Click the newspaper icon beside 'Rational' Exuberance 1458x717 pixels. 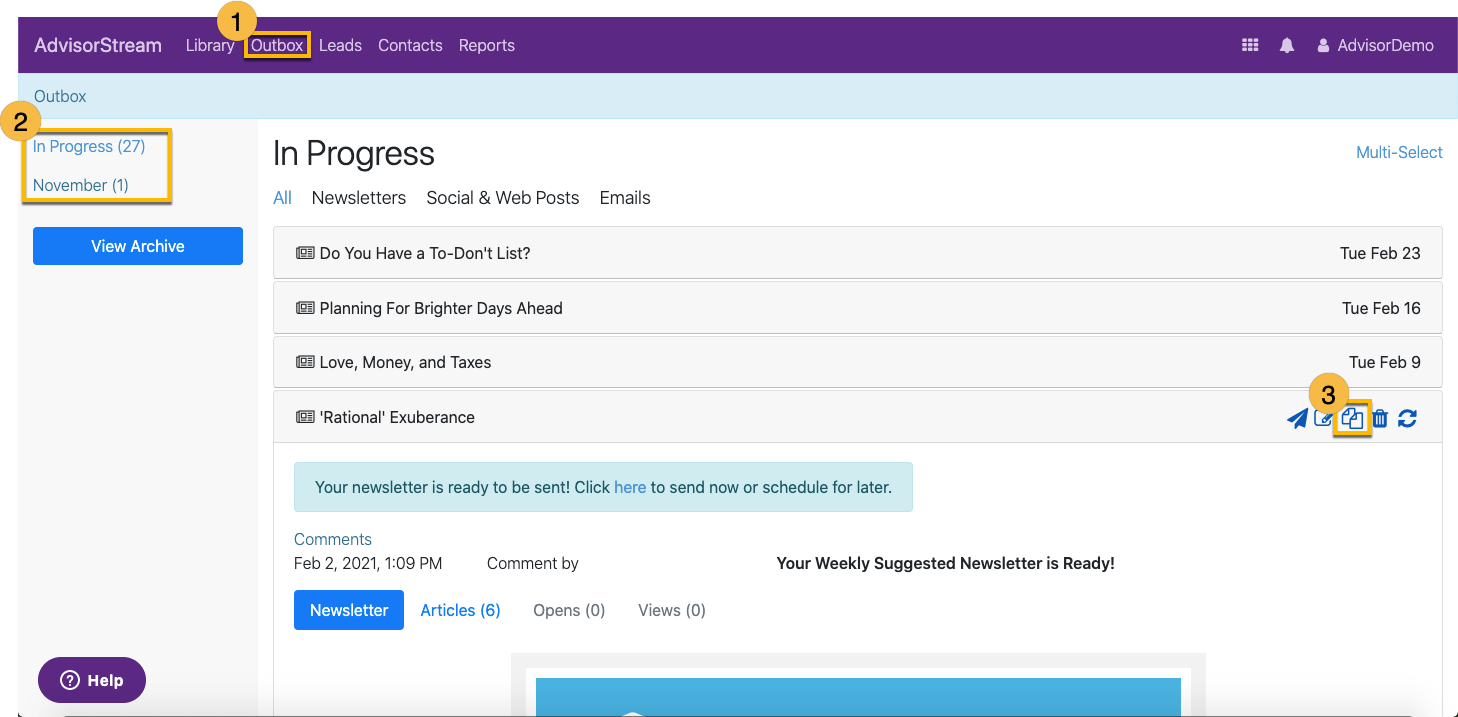305,417
